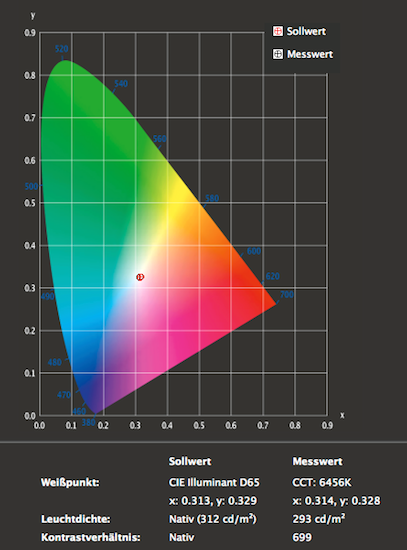Click the Messwert legend label
Viewport: 407px width, 550px height.
pyautogui.click(x=310, y=54)
